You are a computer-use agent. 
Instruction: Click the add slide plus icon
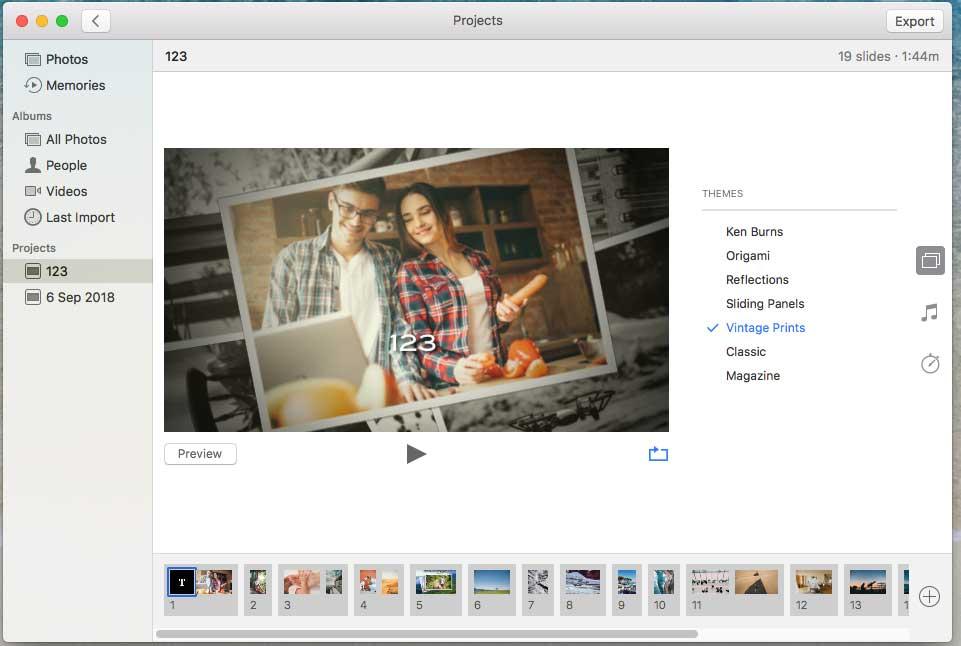point(929,596)
